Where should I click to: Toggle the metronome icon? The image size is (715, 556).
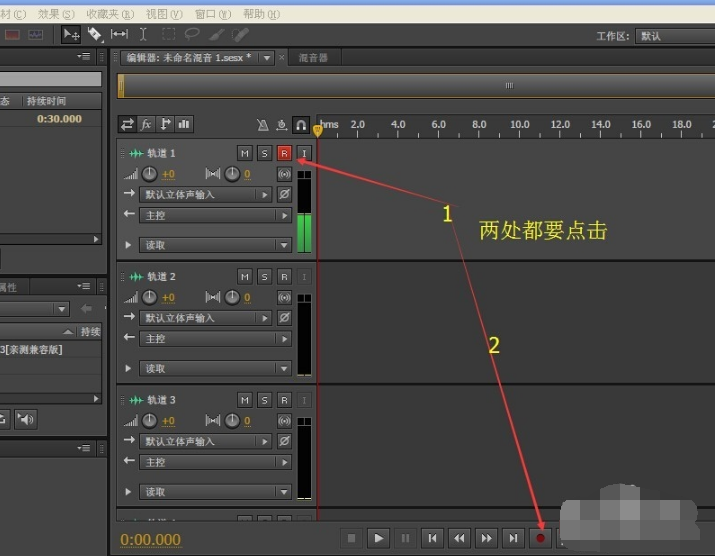coord(262,125)
